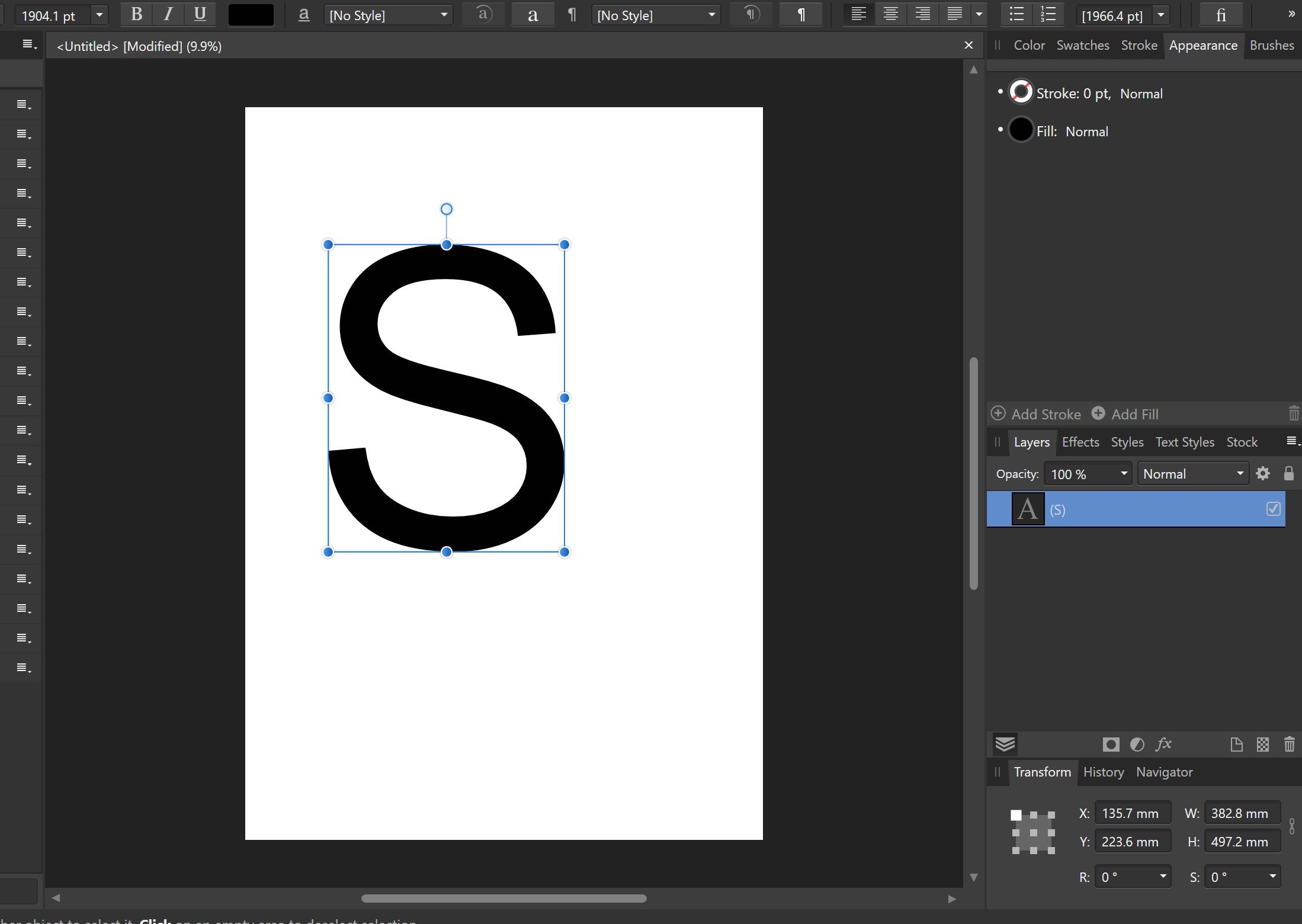The height and width of the screenshot is (924, 1302).
Task: Apply bulleted list formatting
Action: [1016, 14]
